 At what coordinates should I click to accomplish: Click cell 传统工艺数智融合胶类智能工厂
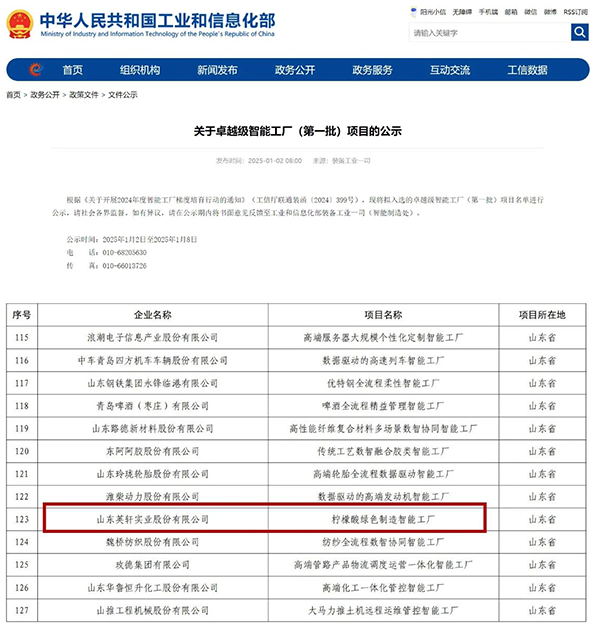[383, 451]
